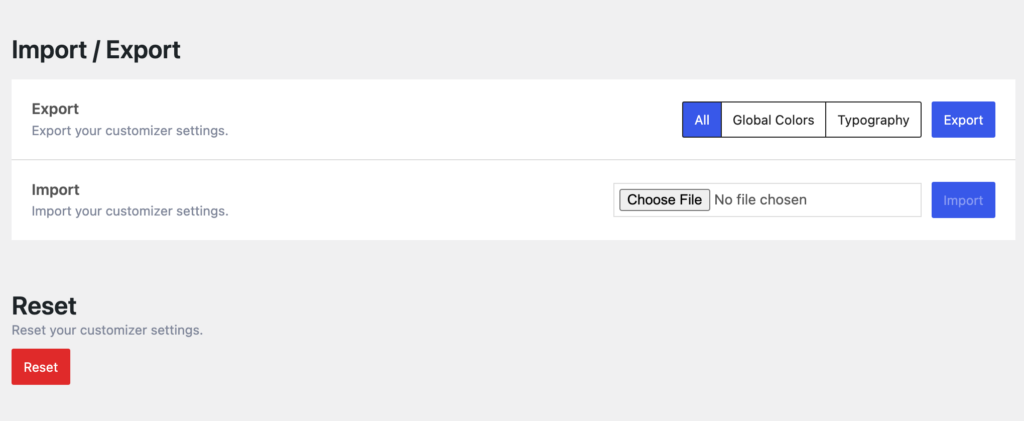Click blank space in Import row panel
This screenshot has width=1024, height=421.
tap(420, 200)
